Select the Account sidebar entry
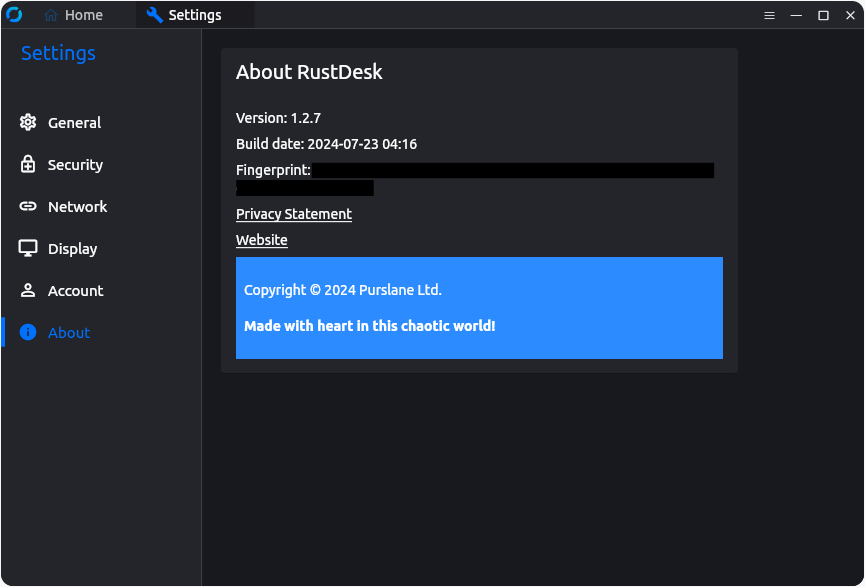Screen dimensions: 865x587 pyautogui.click(x=75, y=290)
